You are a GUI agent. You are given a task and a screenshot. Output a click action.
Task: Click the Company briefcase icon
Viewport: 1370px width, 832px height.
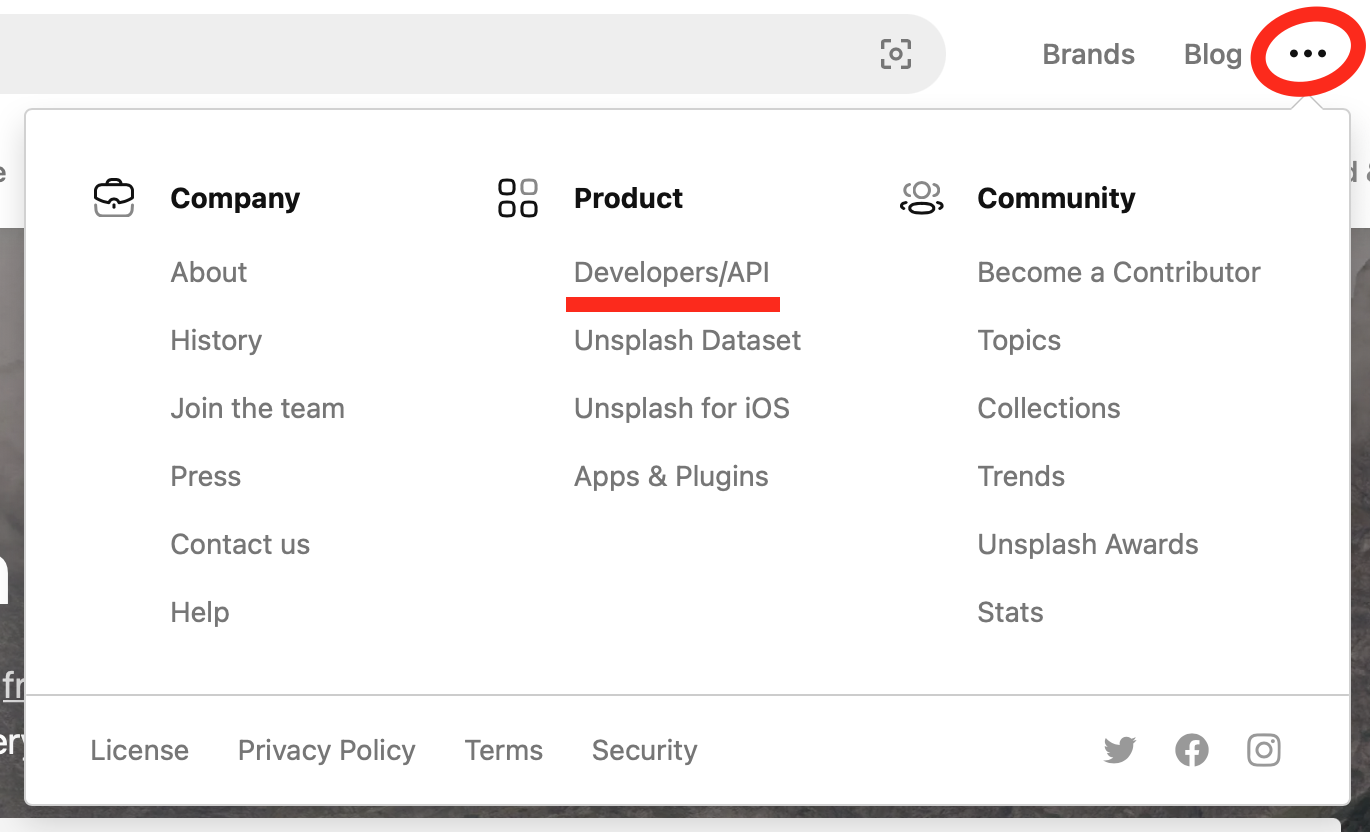pos(114,198)
